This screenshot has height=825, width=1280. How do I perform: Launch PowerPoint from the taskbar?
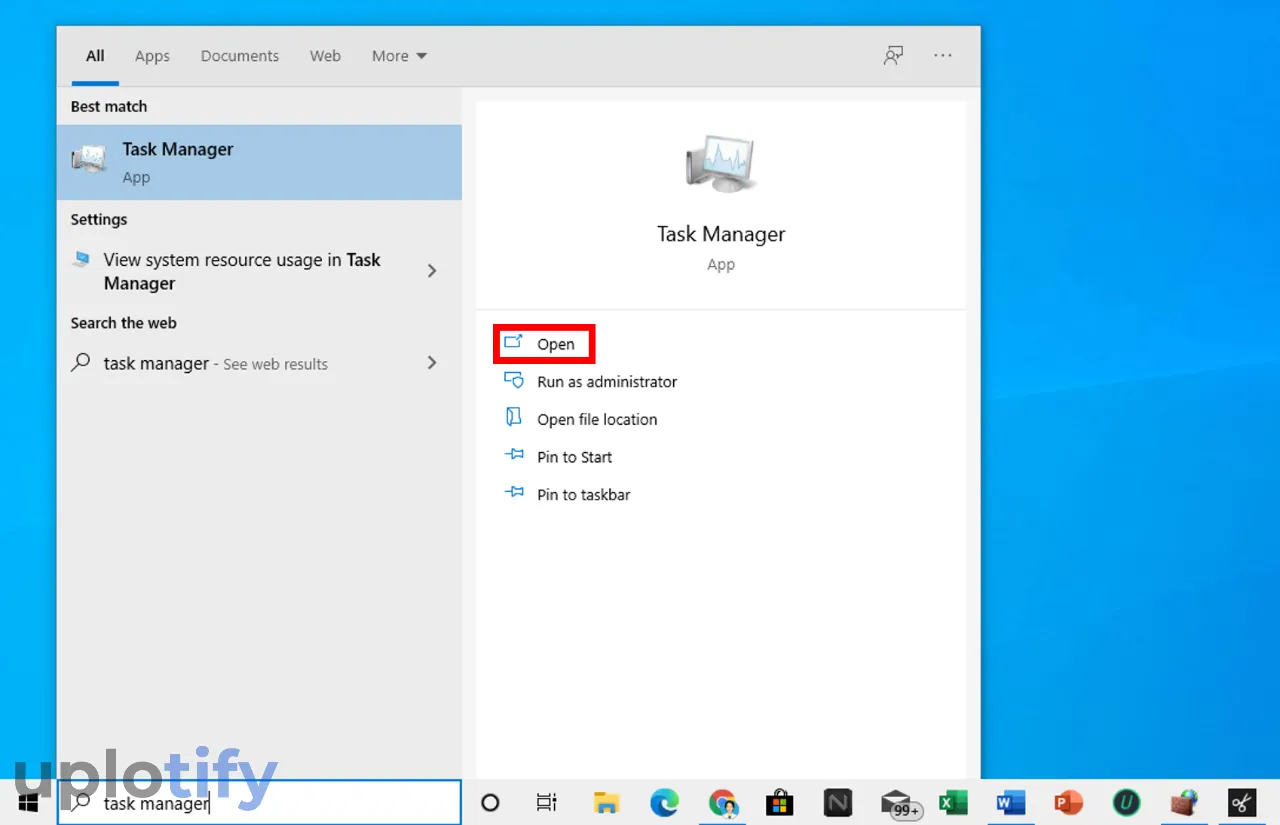[1069, 802]
